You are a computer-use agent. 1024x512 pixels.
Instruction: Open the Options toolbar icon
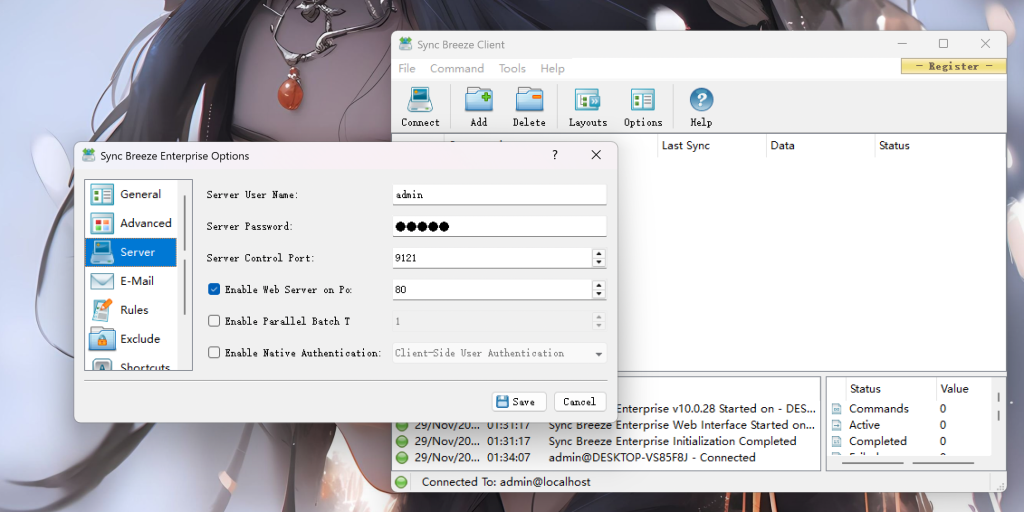pyautogui.click(x=643, y=100)
